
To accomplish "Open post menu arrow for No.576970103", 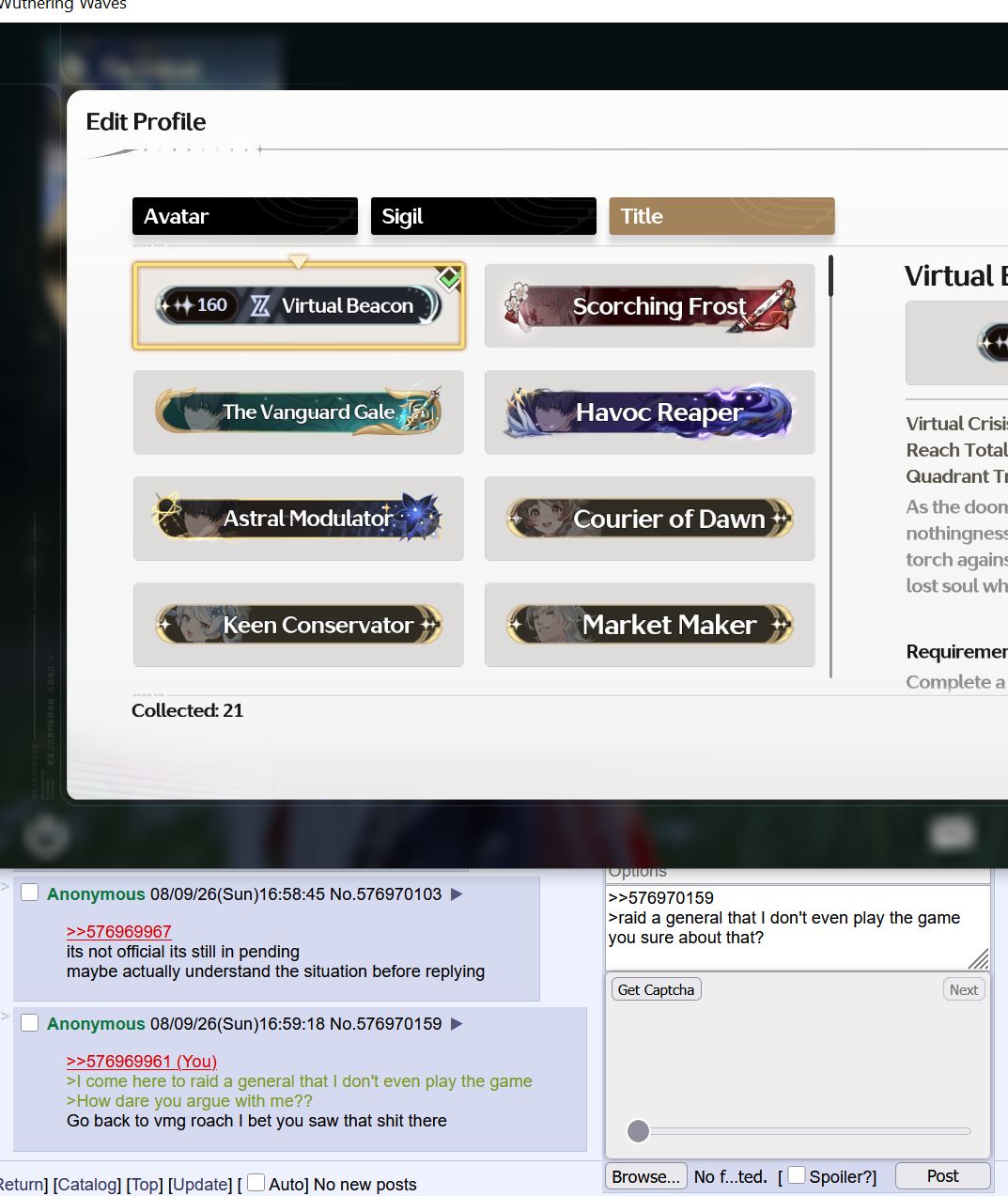I will (457, 894).
